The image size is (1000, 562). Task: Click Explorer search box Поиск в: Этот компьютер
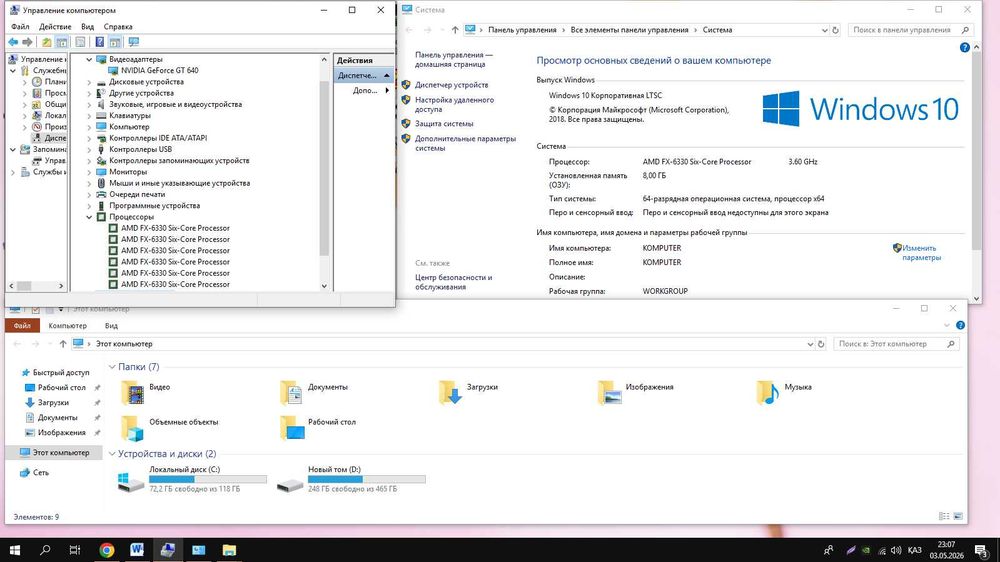[x=896, y=344]
